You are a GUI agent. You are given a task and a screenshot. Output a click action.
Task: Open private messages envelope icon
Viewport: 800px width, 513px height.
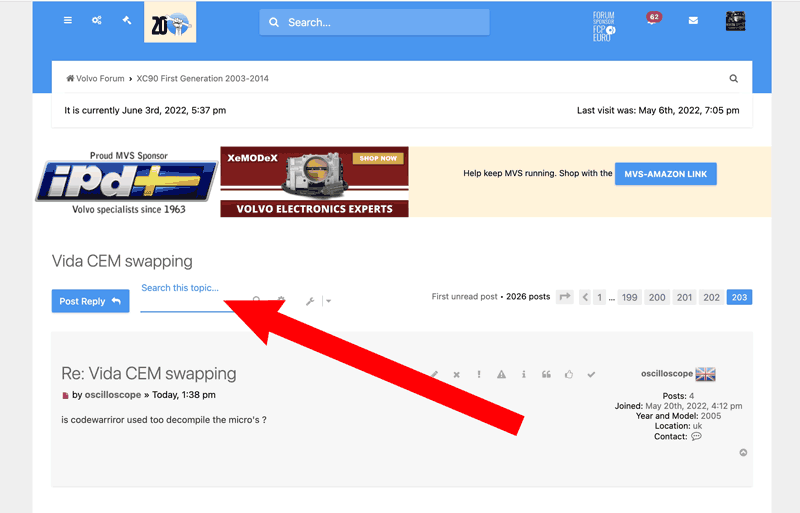(693, 21)
